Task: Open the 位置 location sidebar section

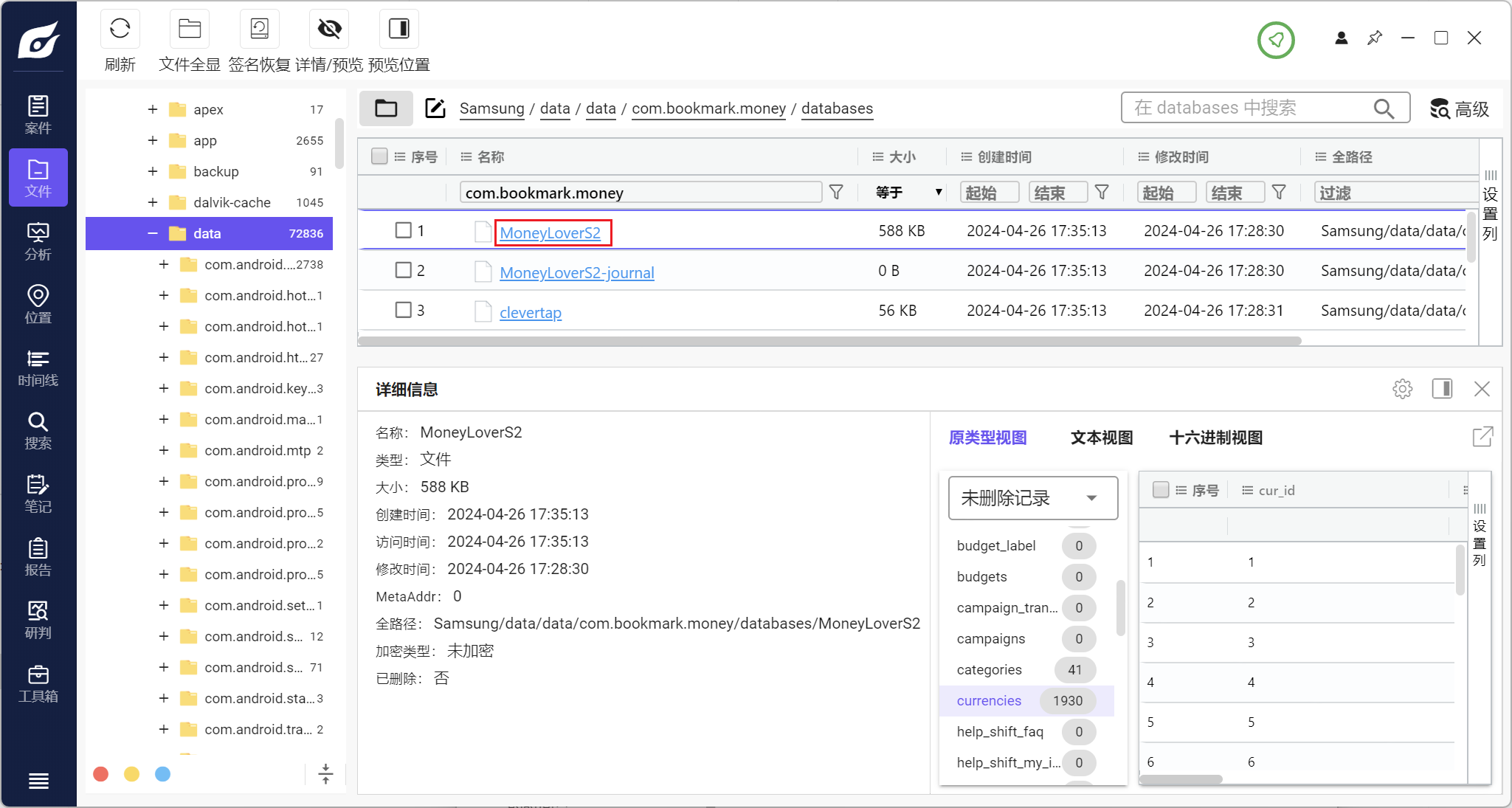Action: (38, 304)
